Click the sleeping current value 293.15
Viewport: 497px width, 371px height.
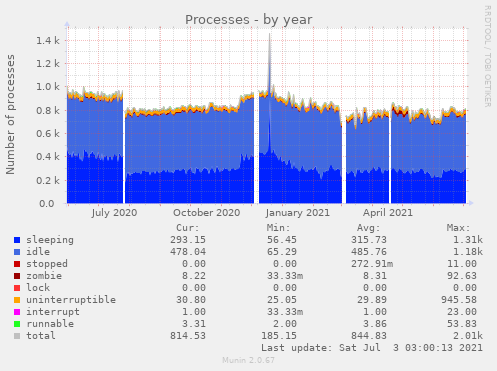[188, 240]
